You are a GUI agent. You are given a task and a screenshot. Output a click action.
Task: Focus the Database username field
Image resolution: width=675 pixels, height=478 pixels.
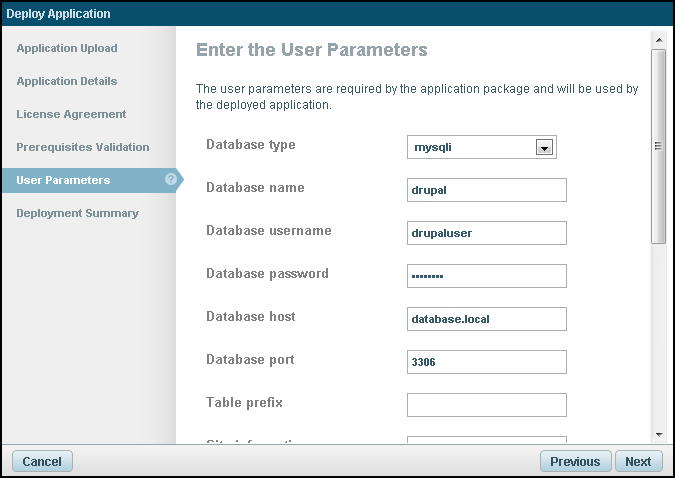486,233
